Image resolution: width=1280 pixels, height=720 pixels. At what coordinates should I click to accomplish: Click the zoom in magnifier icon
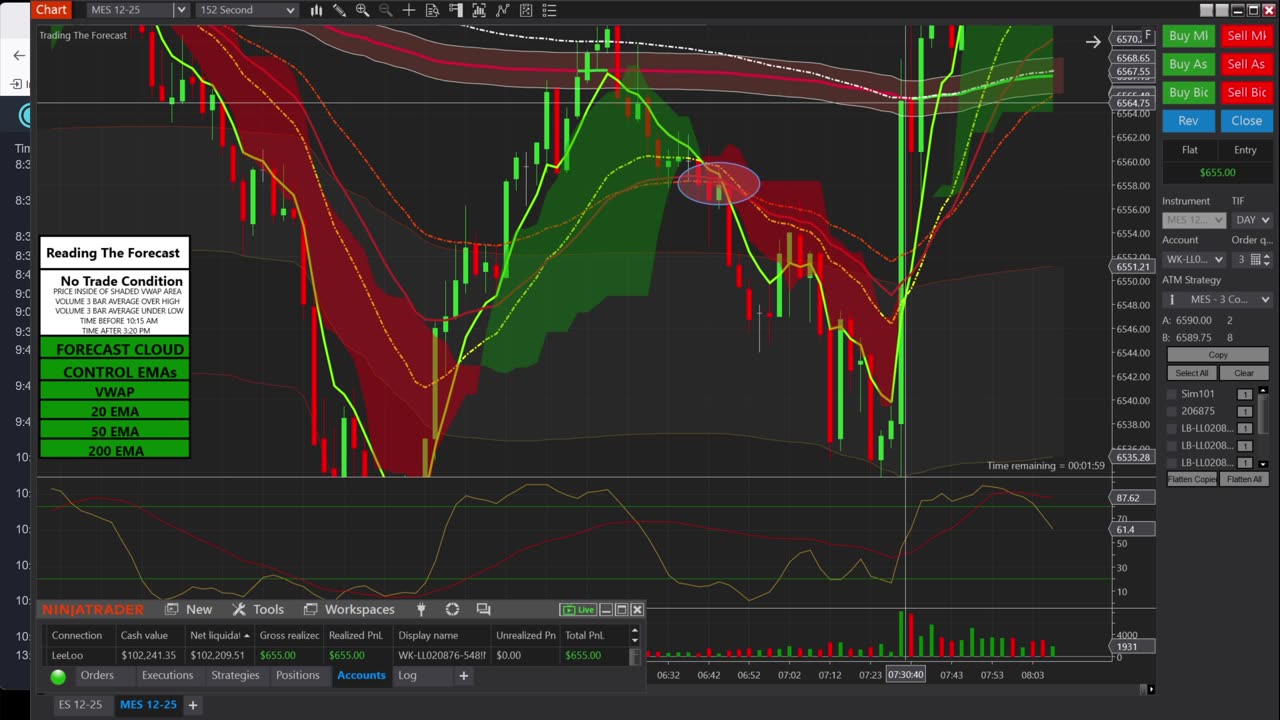point(362,10)
